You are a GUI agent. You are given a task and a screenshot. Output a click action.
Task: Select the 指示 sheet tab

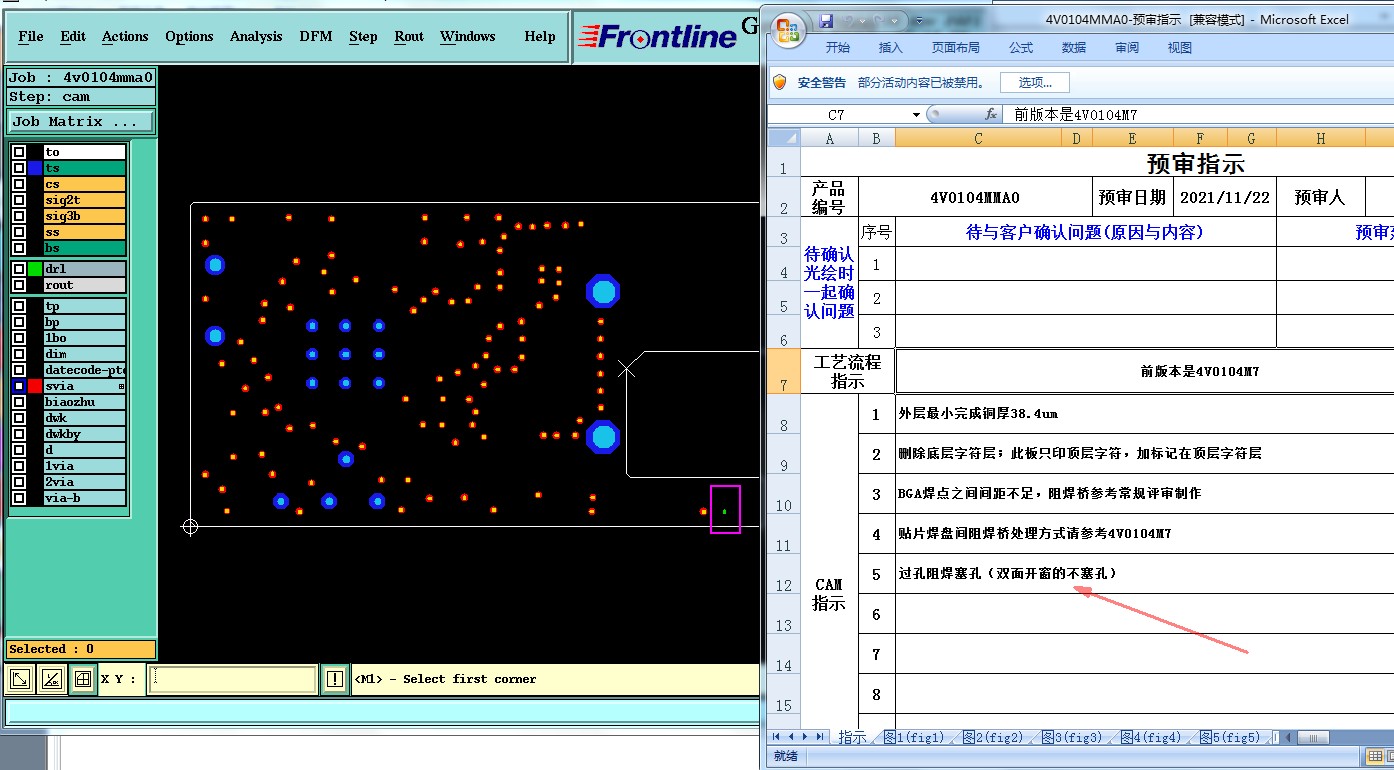point(852,738)
